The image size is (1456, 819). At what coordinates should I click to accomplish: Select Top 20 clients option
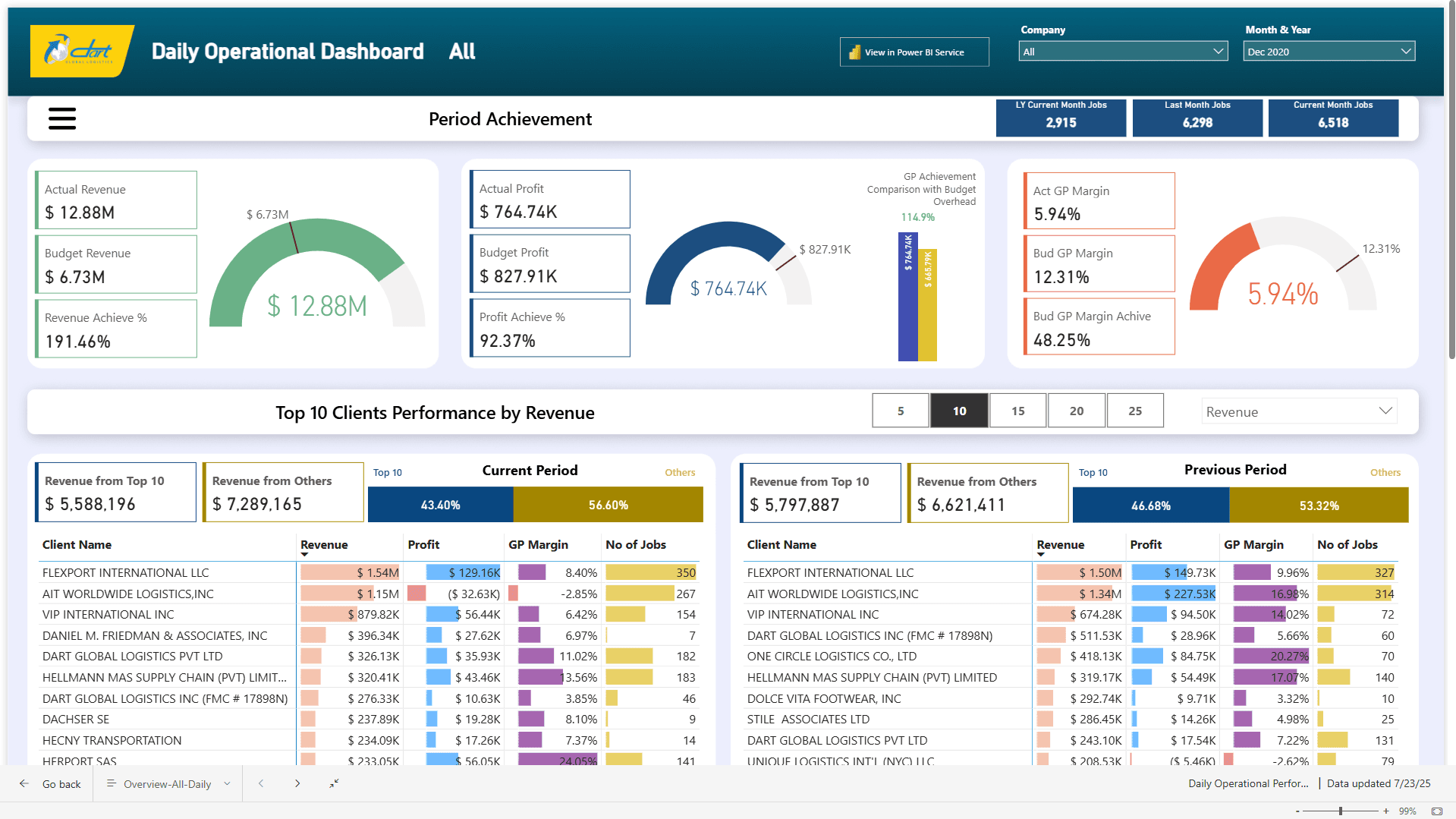[1076, 411]
